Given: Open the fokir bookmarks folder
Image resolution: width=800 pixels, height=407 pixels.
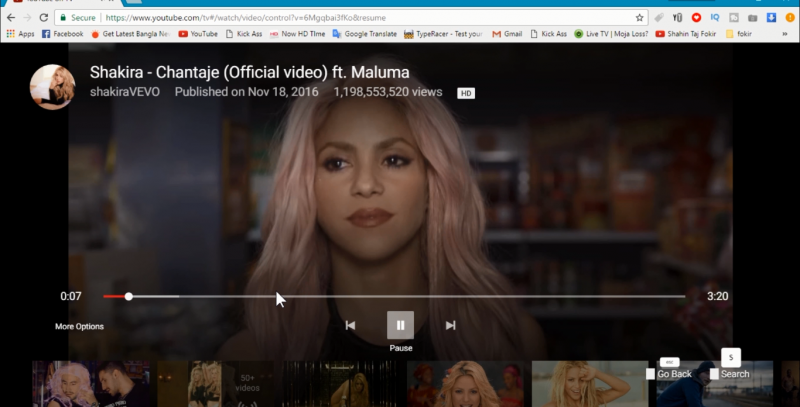Looking at the screenshot, I should 739,34.
